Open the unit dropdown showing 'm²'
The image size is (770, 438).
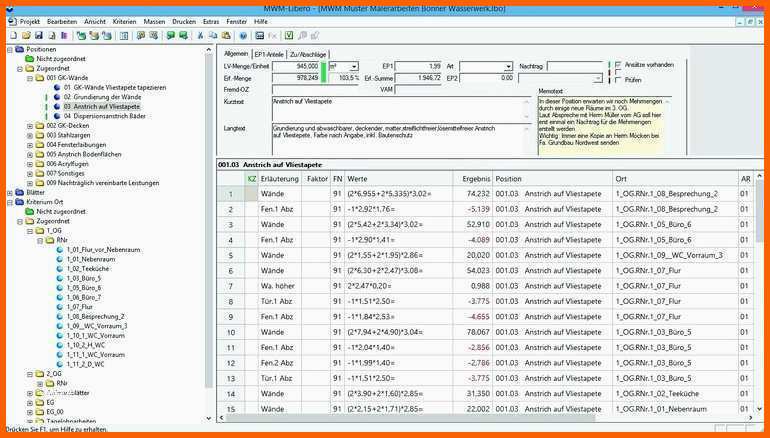[x=355, y=66]
